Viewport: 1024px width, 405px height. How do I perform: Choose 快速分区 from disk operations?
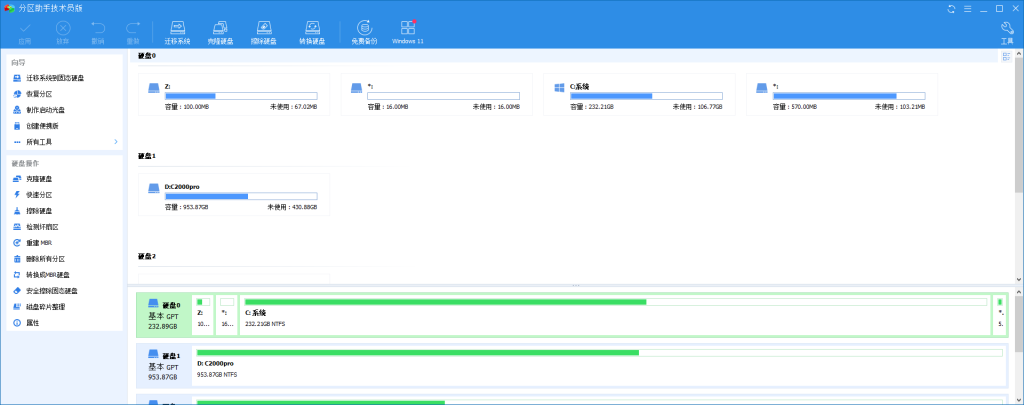[39, 194]
